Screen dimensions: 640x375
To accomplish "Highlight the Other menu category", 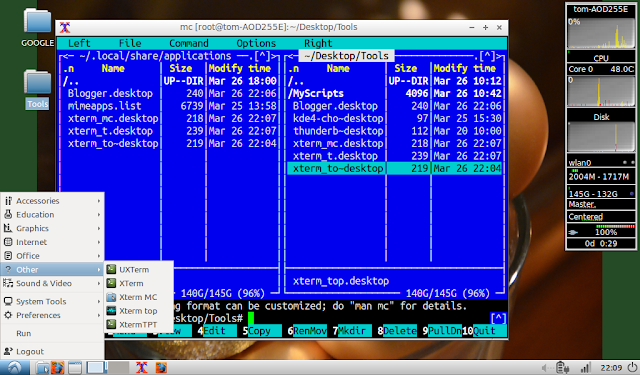I will tap(52, 269).
